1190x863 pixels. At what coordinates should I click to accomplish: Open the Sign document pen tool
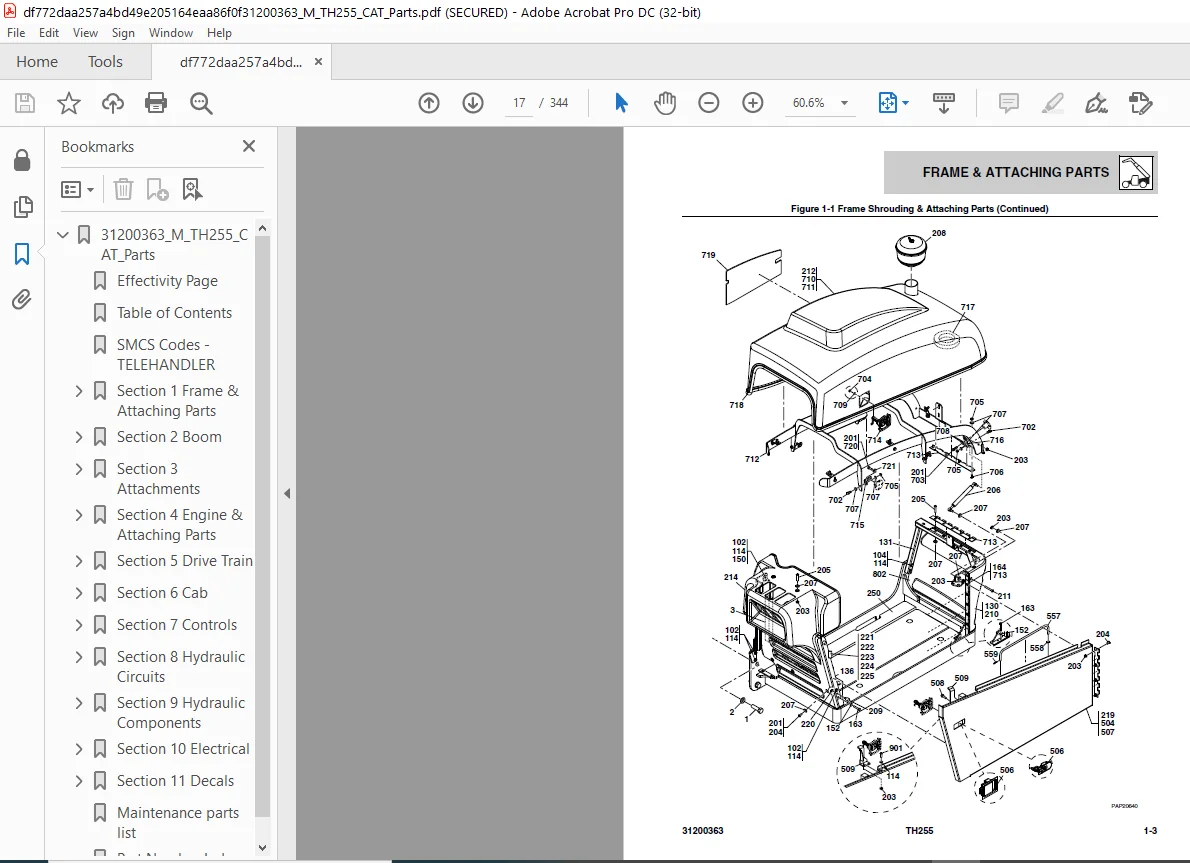(x=1096, y=102)
